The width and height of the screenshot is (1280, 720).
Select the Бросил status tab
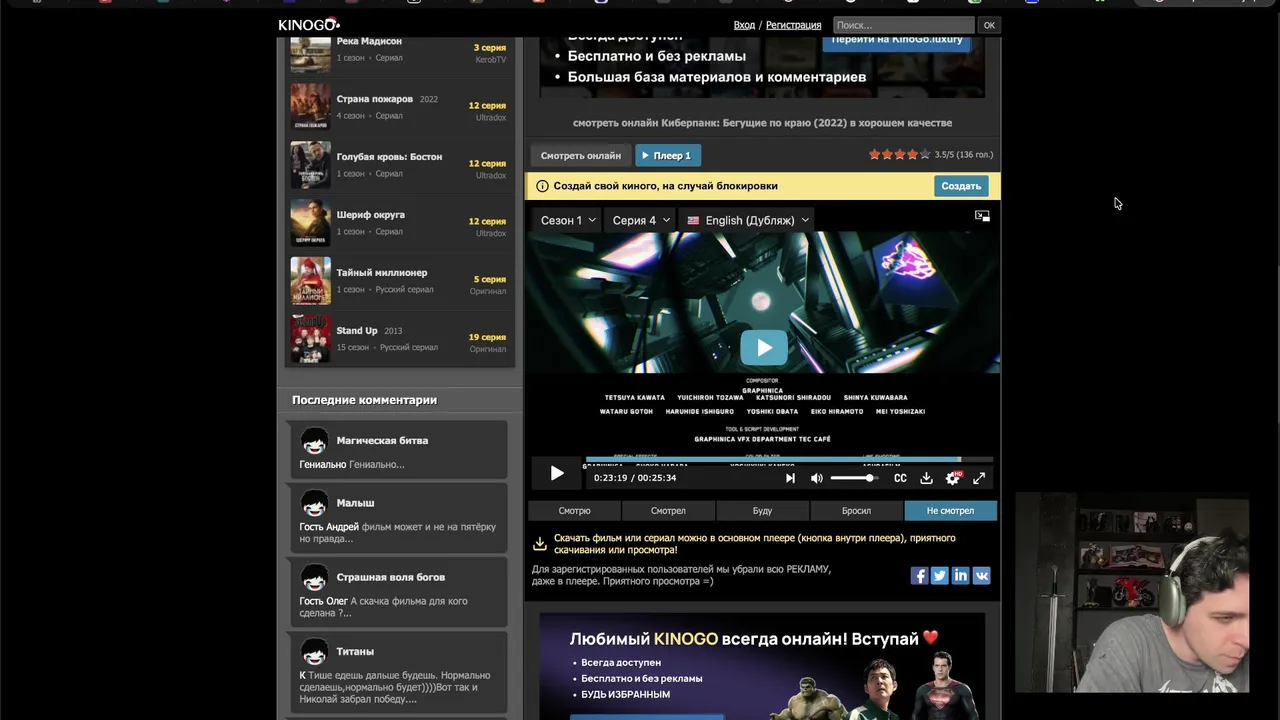856,511
